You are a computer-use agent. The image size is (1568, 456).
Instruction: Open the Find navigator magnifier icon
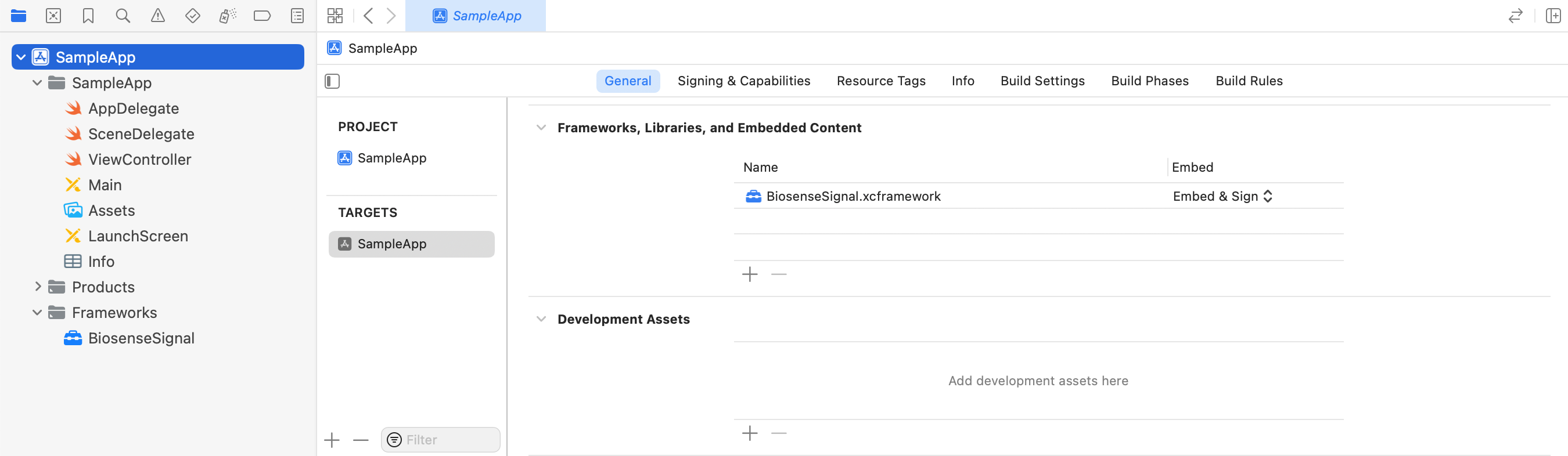(123, 16)
